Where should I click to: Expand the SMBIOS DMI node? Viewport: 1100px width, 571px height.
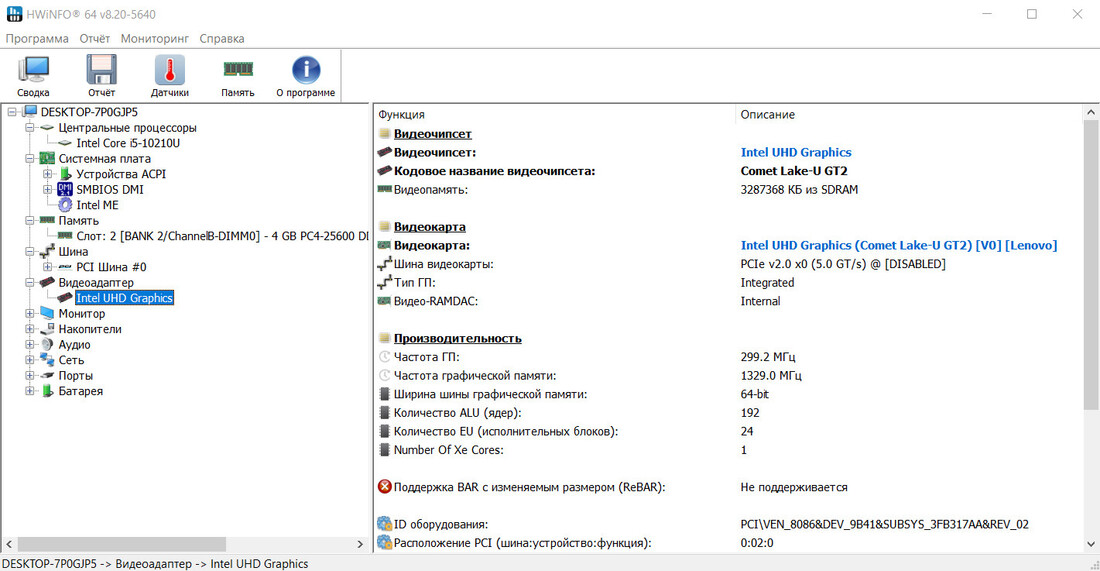[47, 189]
